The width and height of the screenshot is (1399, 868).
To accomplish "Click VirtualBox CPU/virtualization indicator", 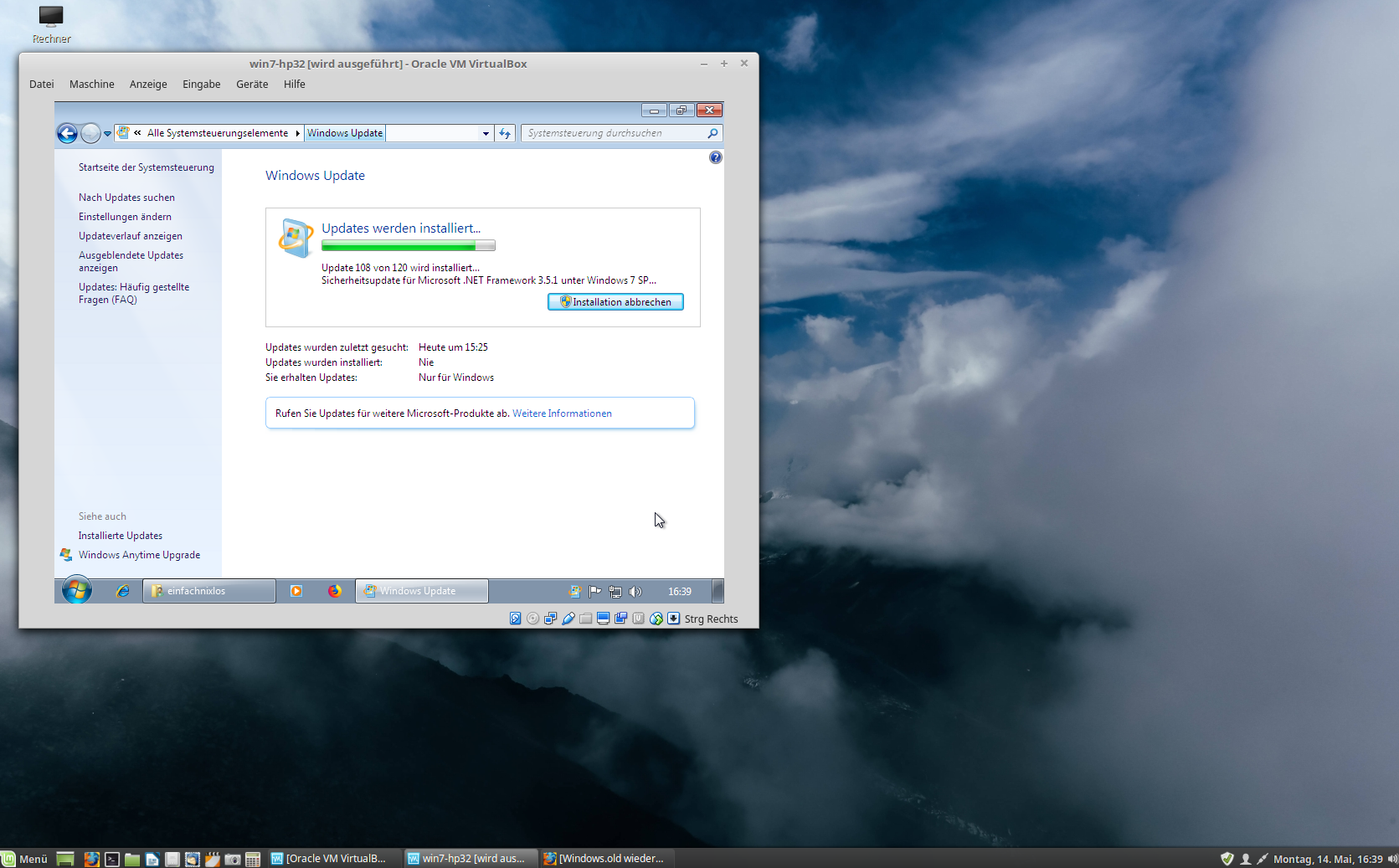I will click(x=639, y=619).
